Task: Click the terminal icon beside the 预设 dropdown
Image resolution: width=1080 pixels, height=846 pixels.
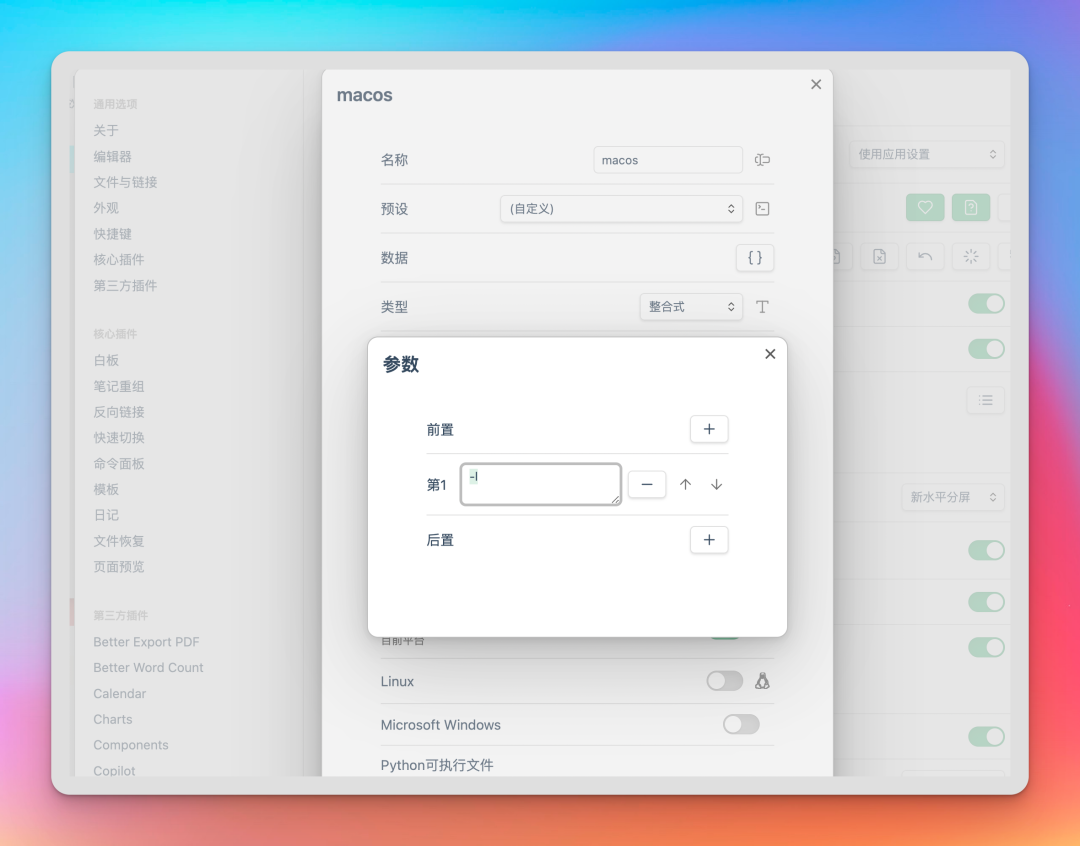Action: pyautogui.click(x=762, y=209)
